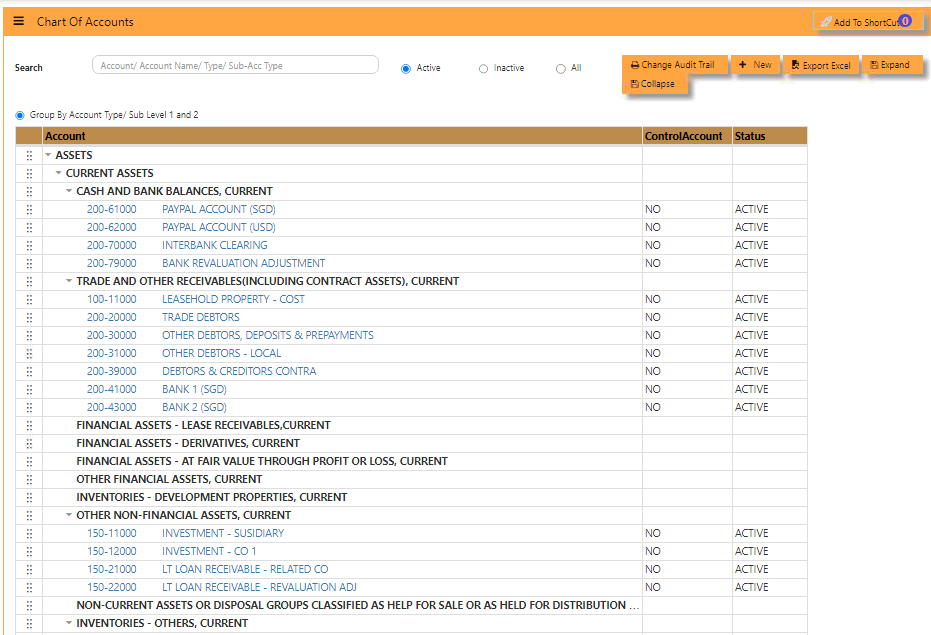
Task: Create a New account
Action: [755, 65]
